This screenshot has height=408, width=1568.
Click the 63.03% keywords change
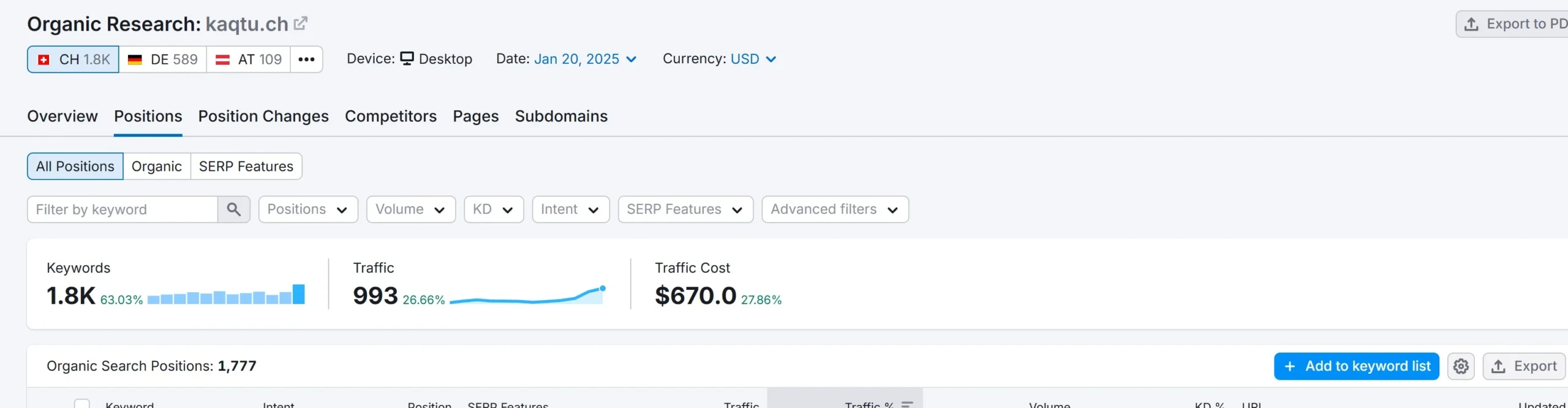point(121,300)
